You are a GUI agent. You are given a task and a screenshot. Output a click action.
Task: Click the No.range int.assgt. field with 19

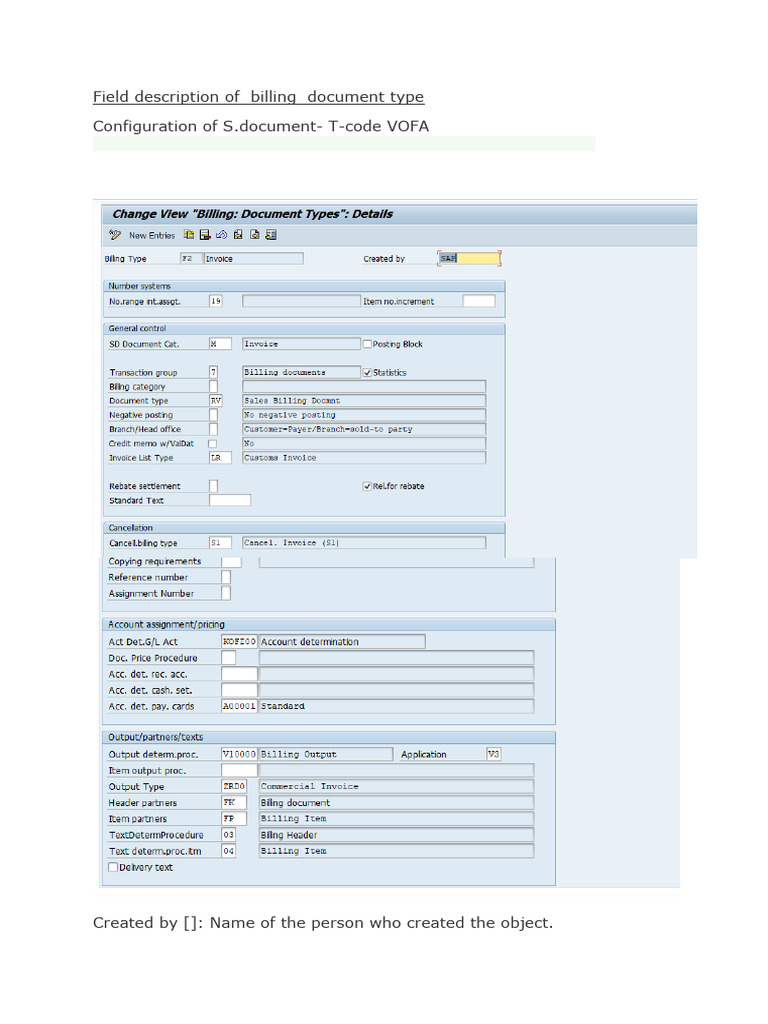point(216,301)
